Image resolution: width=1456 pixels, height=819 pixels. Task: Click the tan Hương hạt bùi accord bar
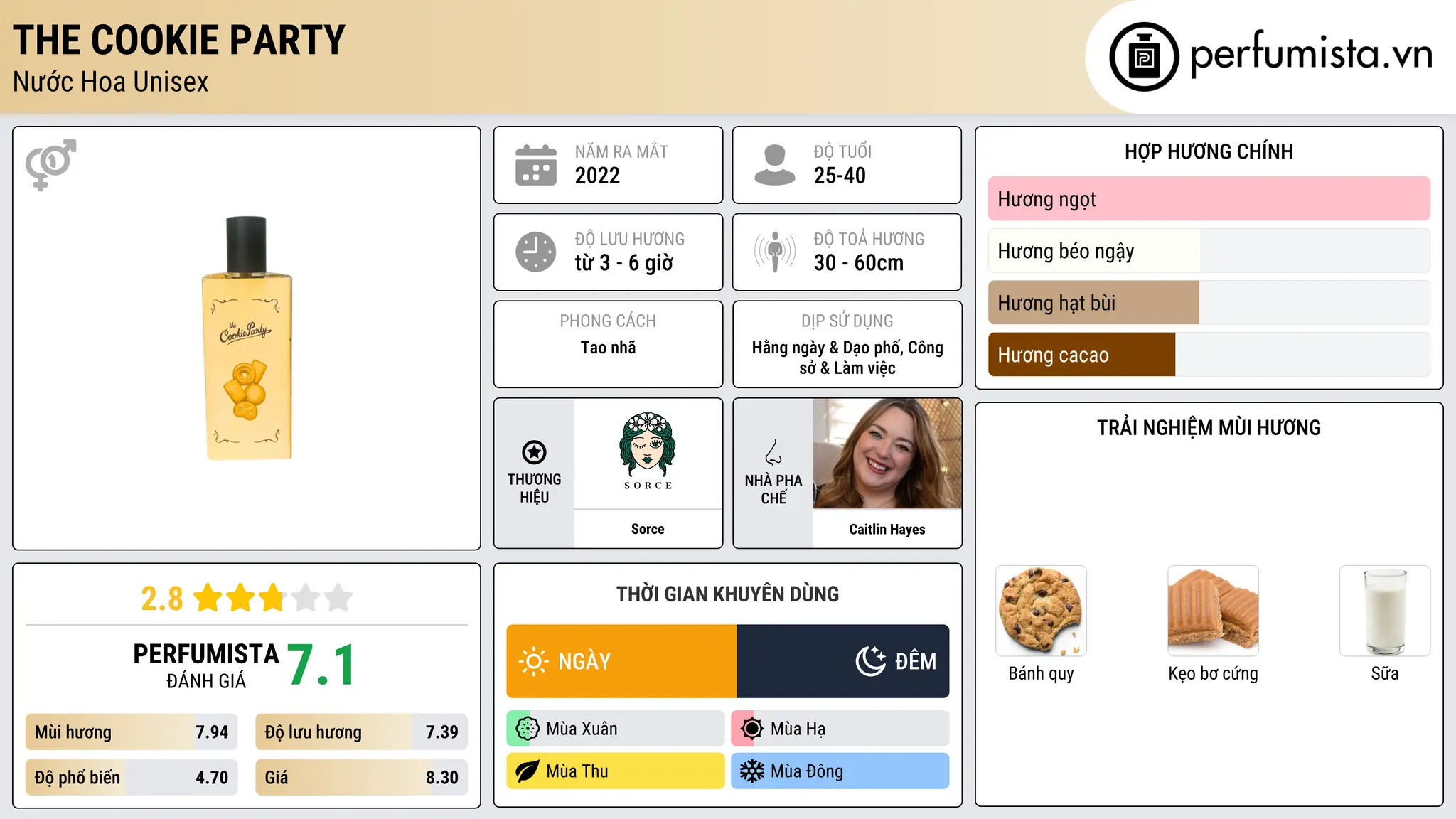(x=1209, y=303)
